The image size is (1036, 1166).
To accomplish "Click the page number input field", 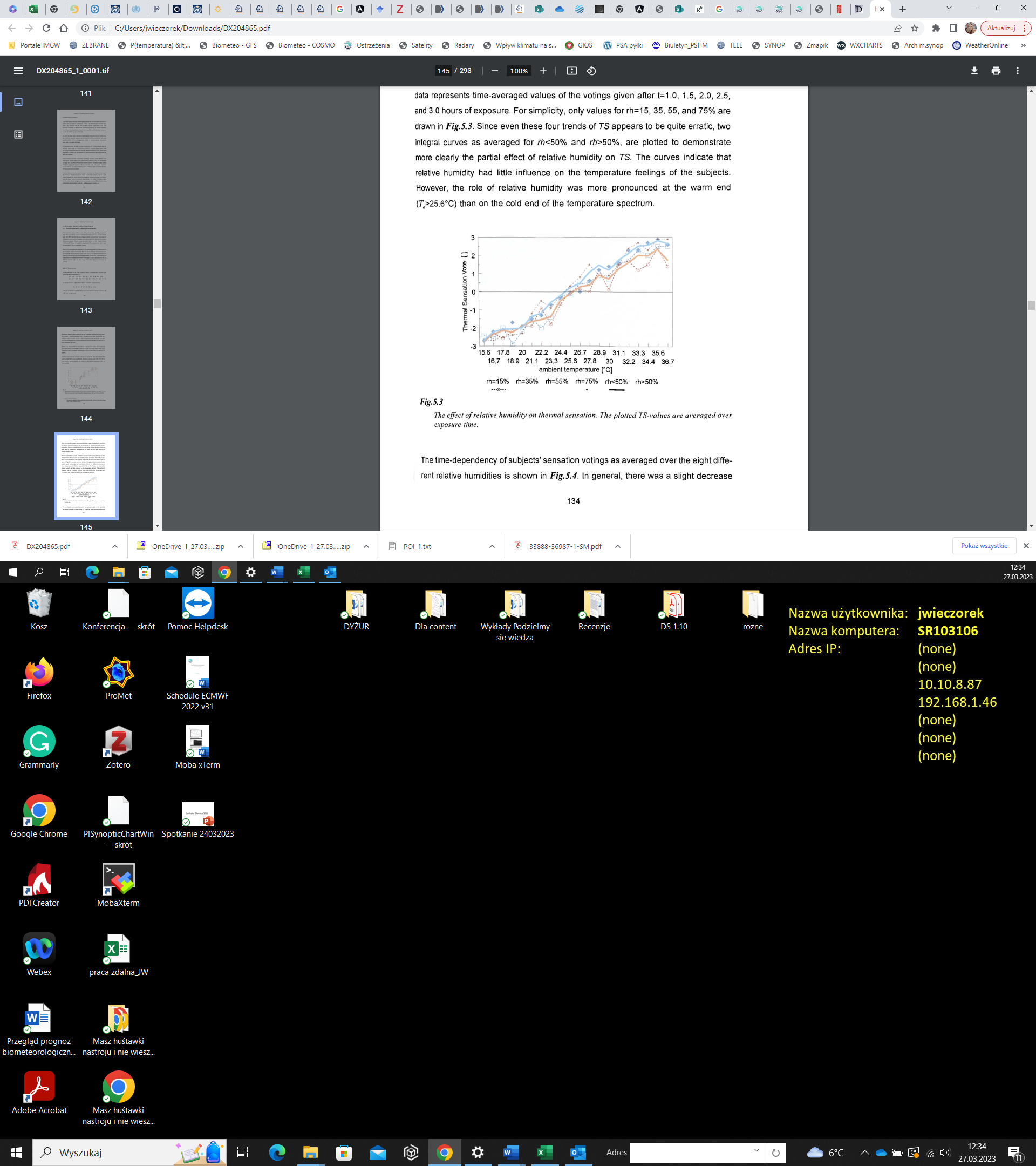I will click(x=444, y=71).
